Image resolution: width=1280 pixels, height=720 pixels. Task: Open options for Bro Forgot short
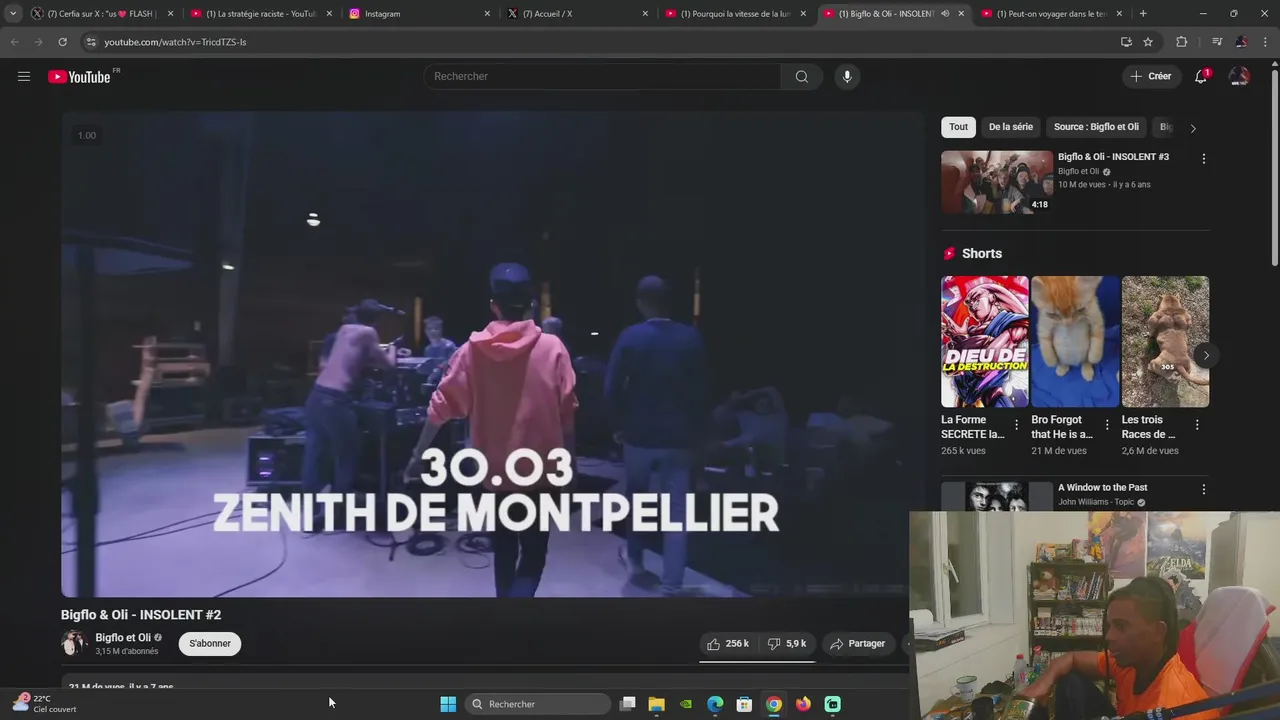coord(1106,425)
